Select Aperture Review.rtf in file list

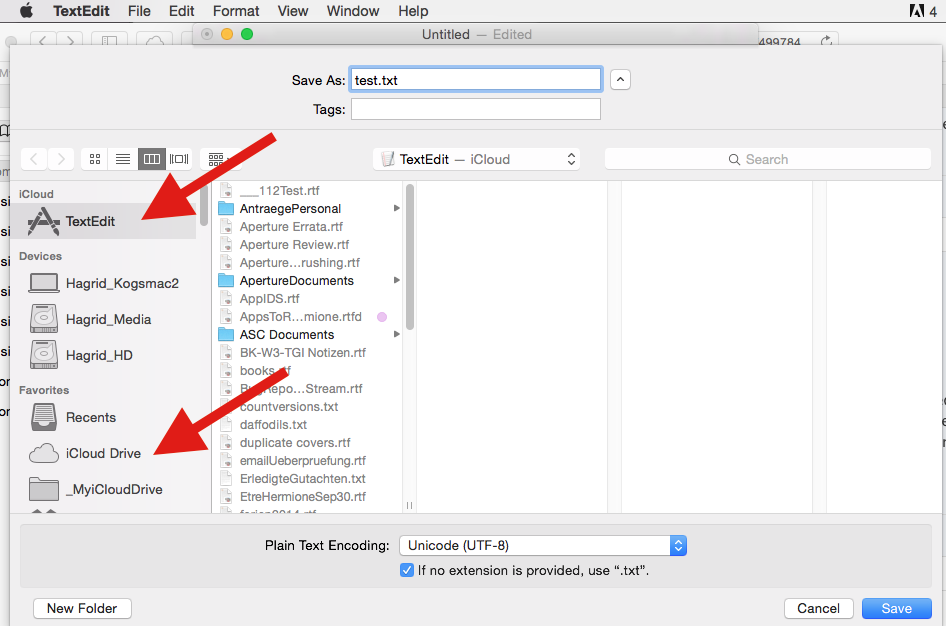[x=294, y=245]
